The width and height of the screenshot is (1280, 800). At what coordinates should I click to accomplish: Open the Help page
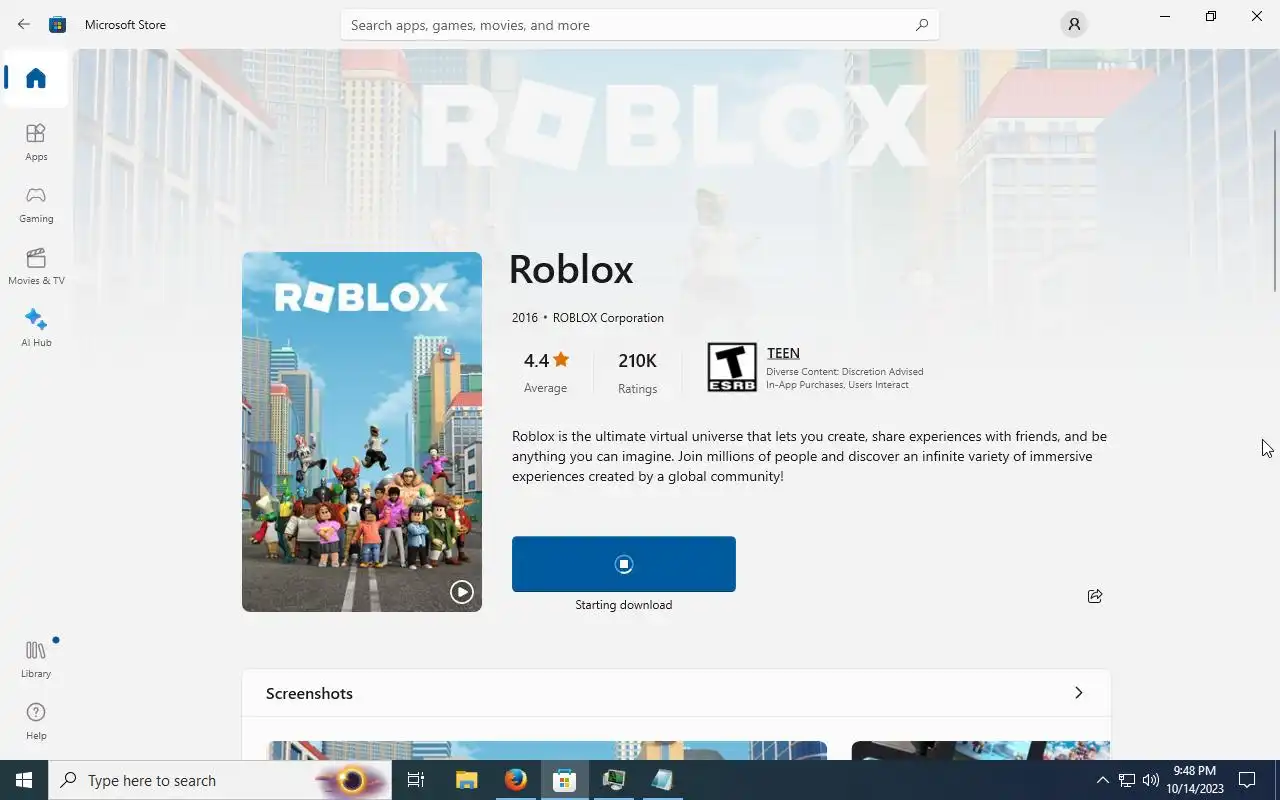pos(36,721)
